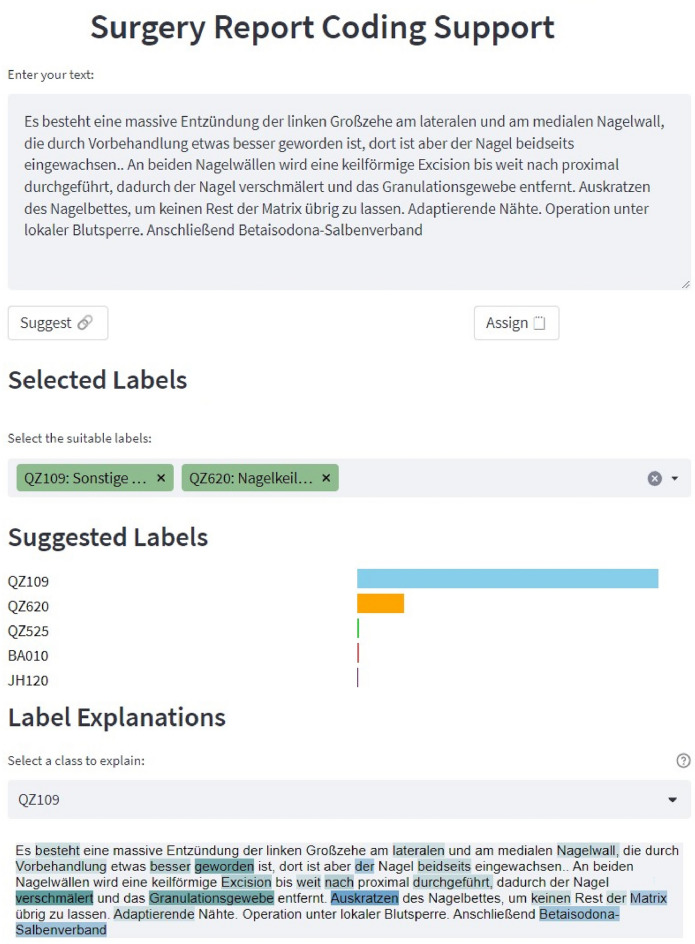Click the QZ109: Sonstige label chip
Screen dimensions: 695x944
click(x=85, y=478)
